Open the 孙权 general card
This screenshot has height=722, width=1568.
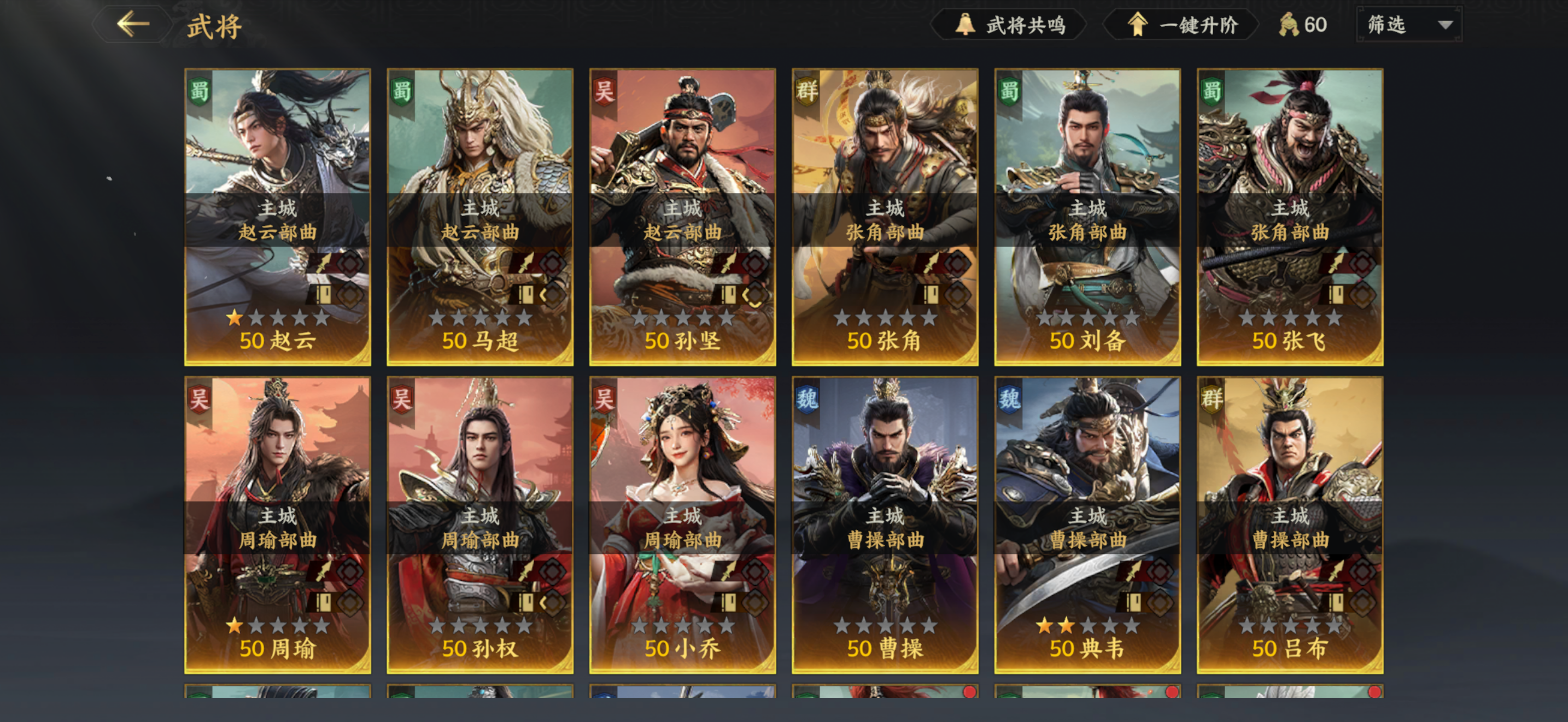479,525
